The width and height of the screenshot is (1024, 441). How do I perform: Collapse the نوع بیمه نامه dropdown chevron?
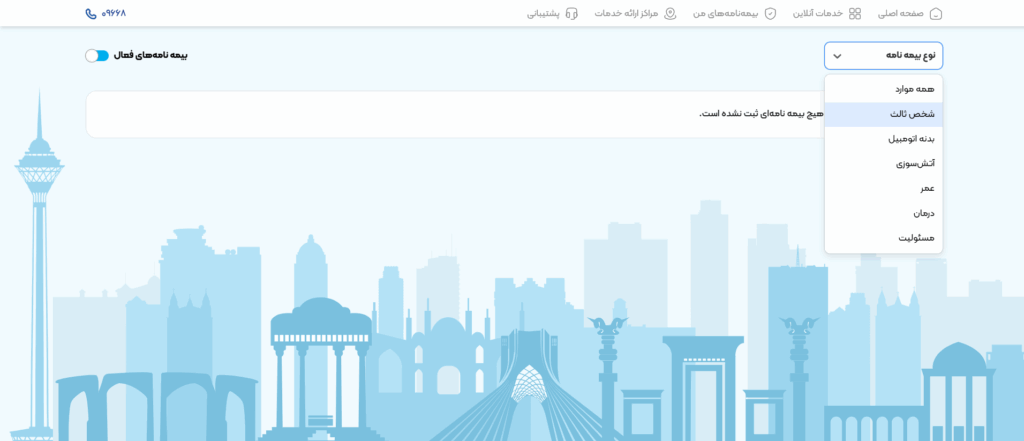tap(838, 56)
